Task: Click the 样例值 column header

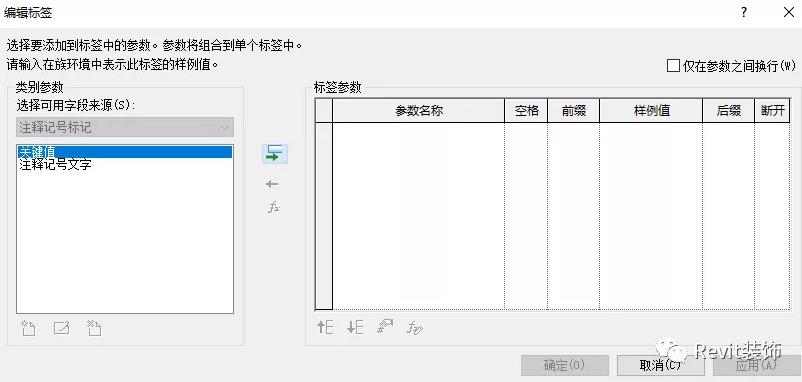Action: click(651, 111)
